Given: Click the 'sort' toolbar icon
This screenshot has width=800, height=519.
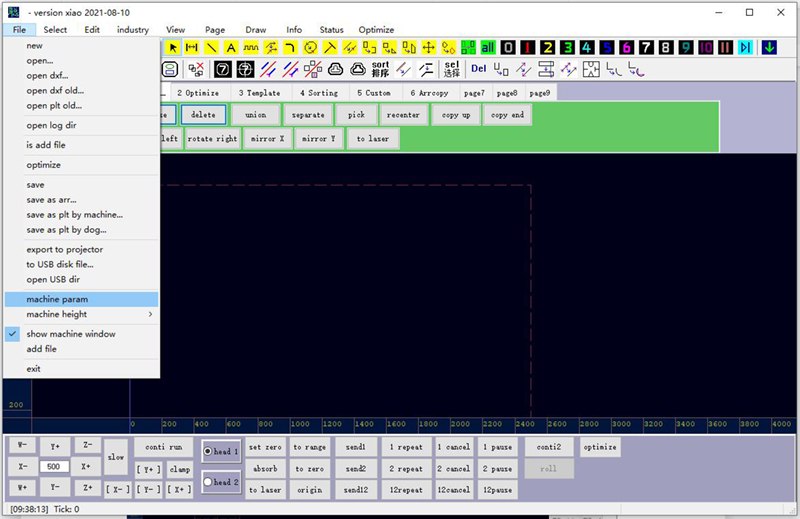Looking at the screenshot, I should click(380, 69).
